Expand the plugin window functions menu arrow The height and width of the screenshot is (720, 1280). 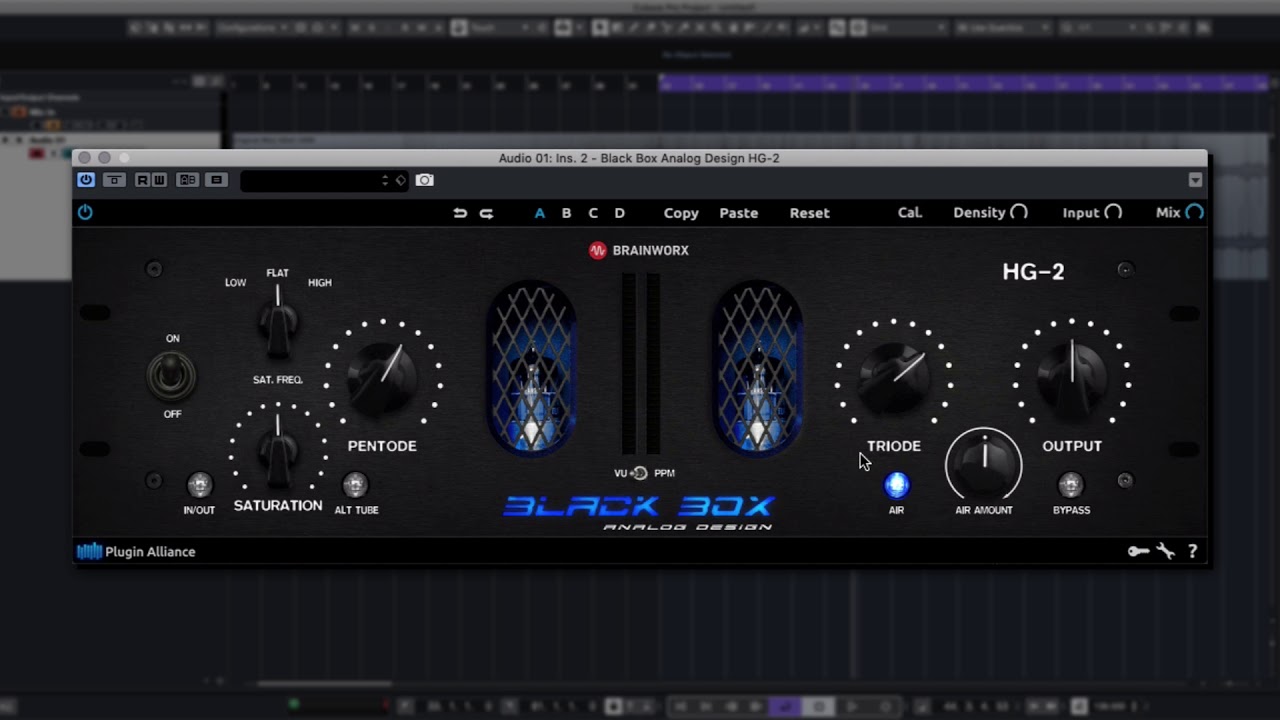click(x=1195, y=180)
